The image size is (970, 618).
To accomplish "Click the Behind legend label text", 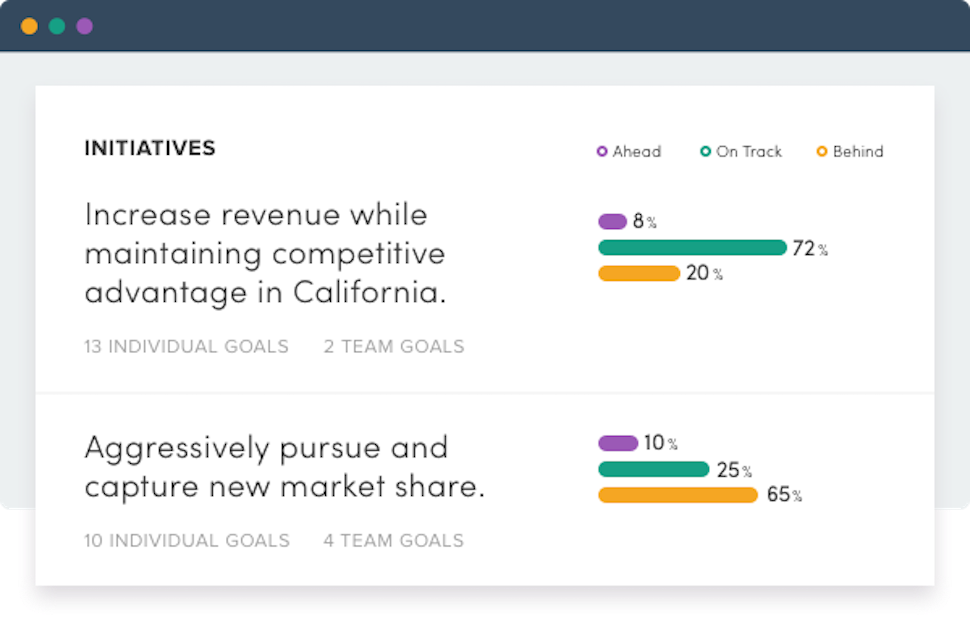I will tap(858, 152).
